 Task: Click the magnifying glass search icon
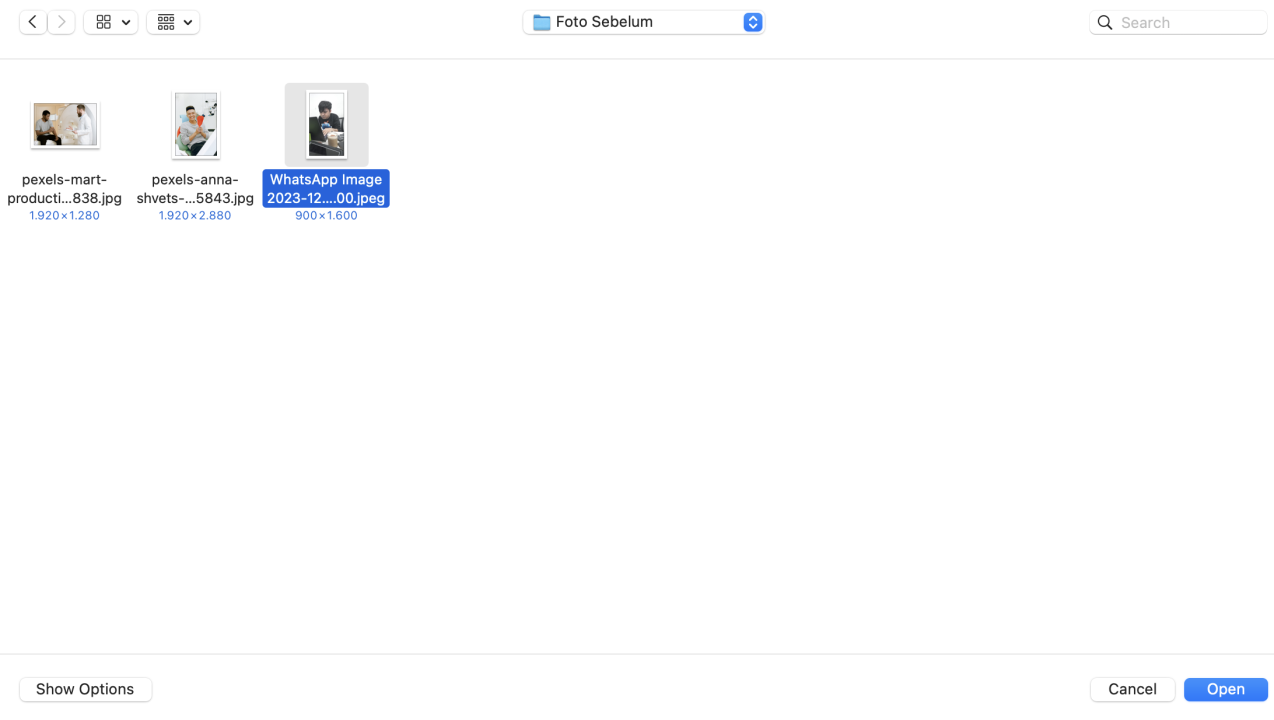(x=1105, y=22)
